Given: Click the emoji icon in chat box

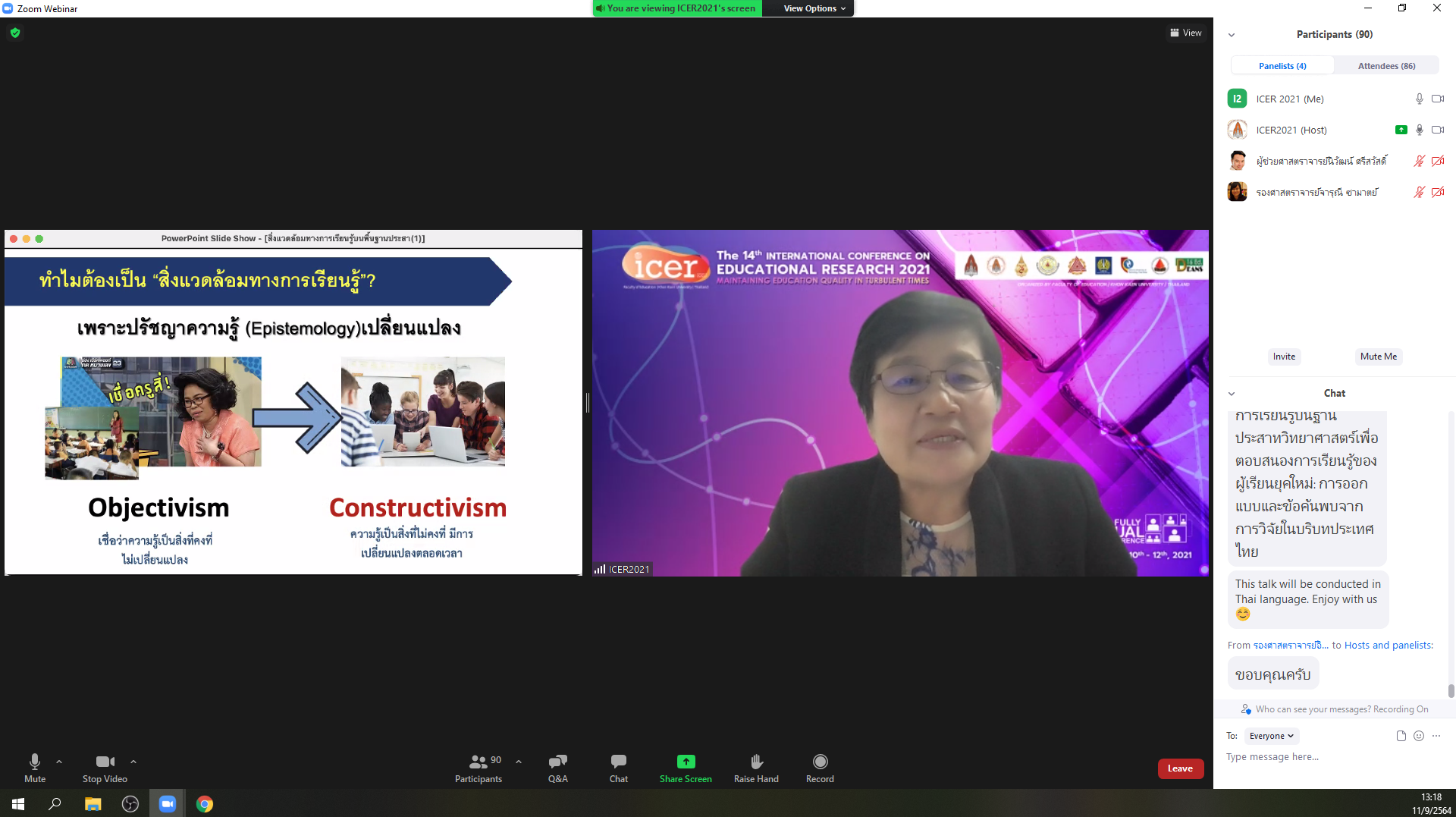Looking at the screenshot, I should 1419,736.
